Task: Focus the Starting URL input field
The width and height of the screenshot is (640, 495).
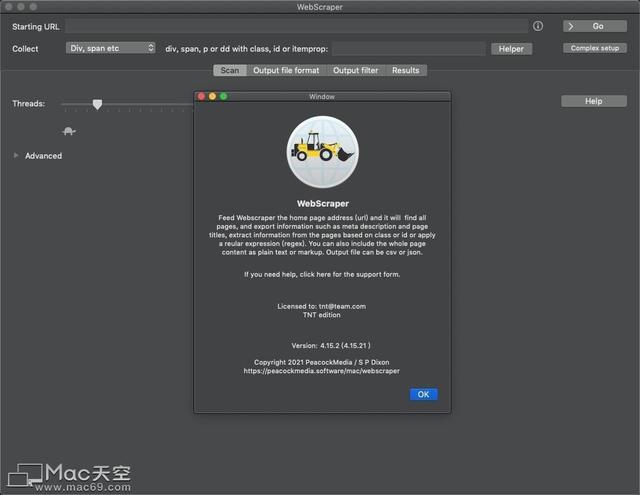Action: click(297, 26)
